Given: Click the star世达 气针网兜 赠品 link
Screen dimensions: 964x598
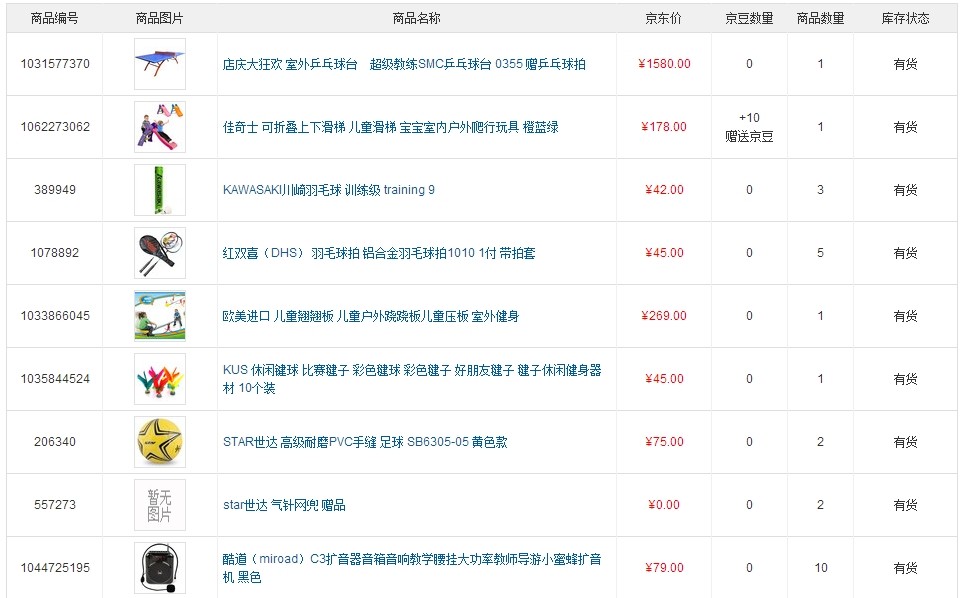Looking at the screenshot, I should point(284,505).
